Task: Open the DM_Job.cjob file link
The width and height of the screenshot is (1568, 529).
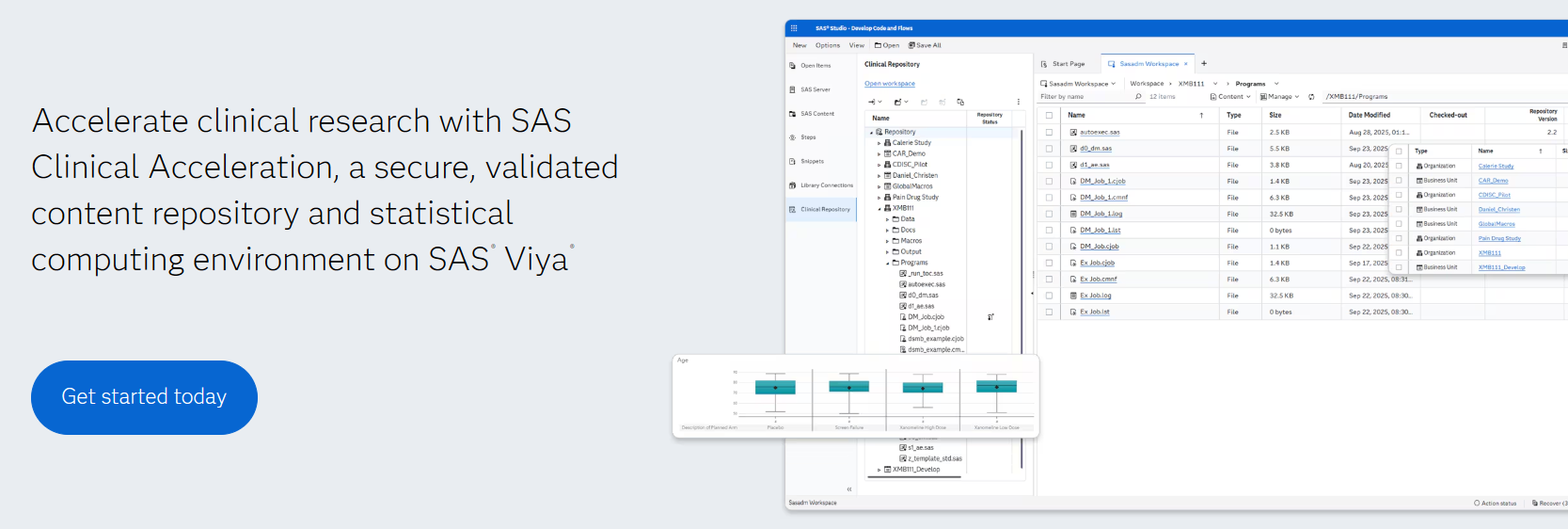Action: pyautogui.click(x=1100, y=247)
